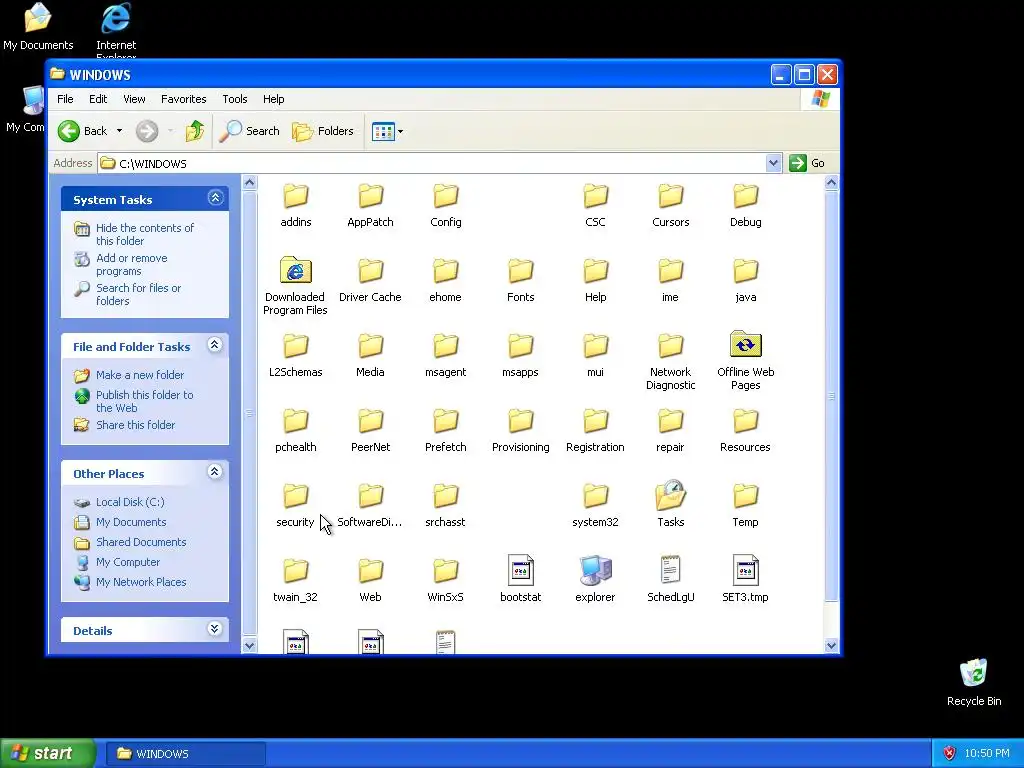The height and width of the screenshot is (768, 1024).
Task: Open the Address bar dropdown arrow
Action: [773, 163]
